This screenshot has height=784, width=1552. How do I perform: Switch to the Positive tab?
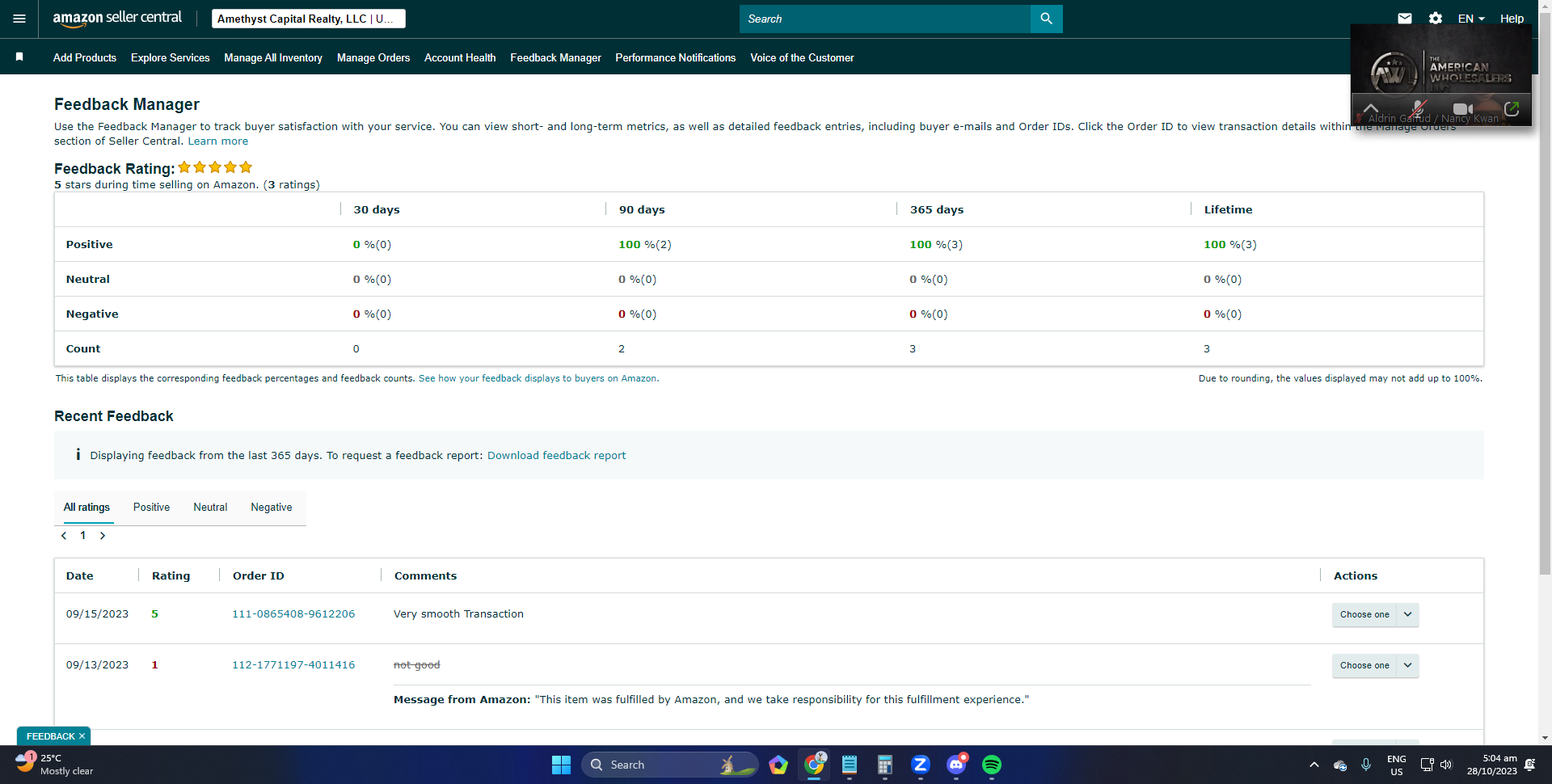pyautogui.click(x=151, y=507)
